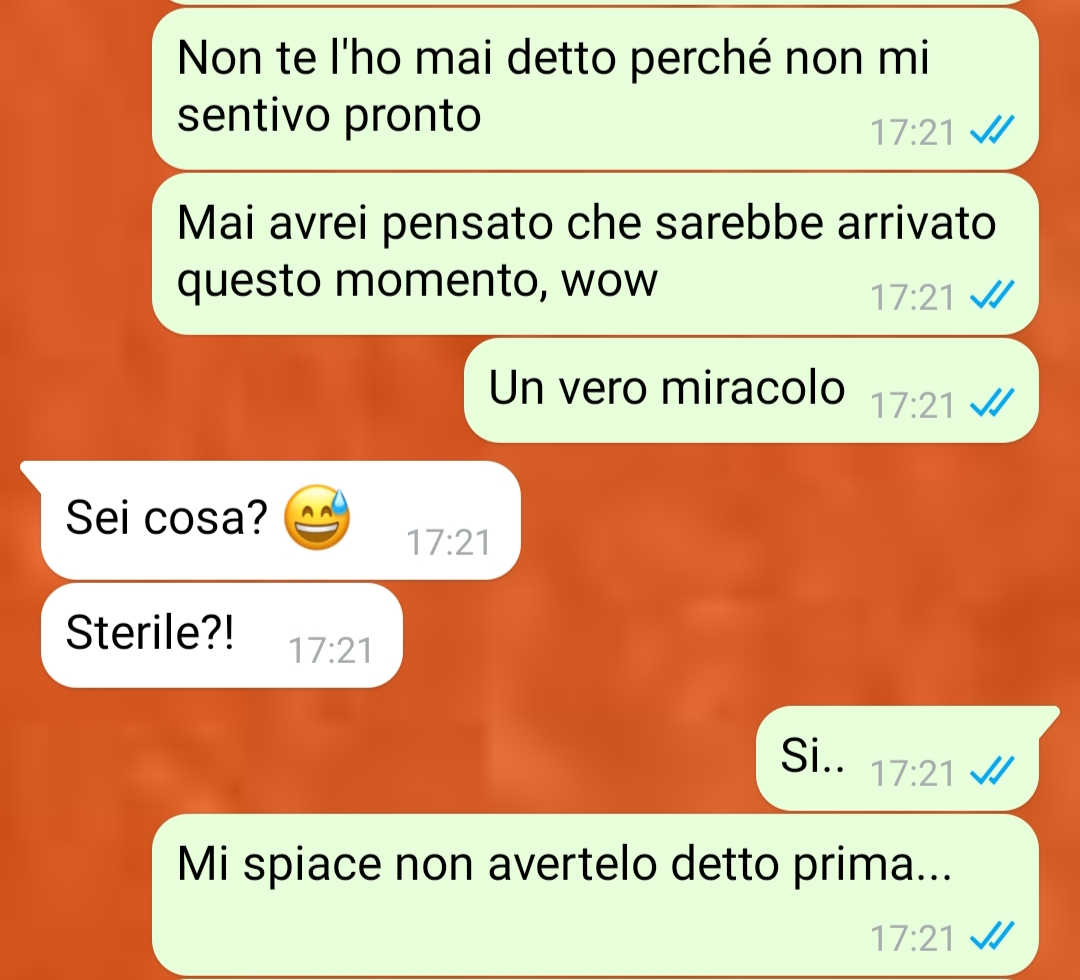Tap the word 'miracolo' in sent message

(x=753, y=388)
